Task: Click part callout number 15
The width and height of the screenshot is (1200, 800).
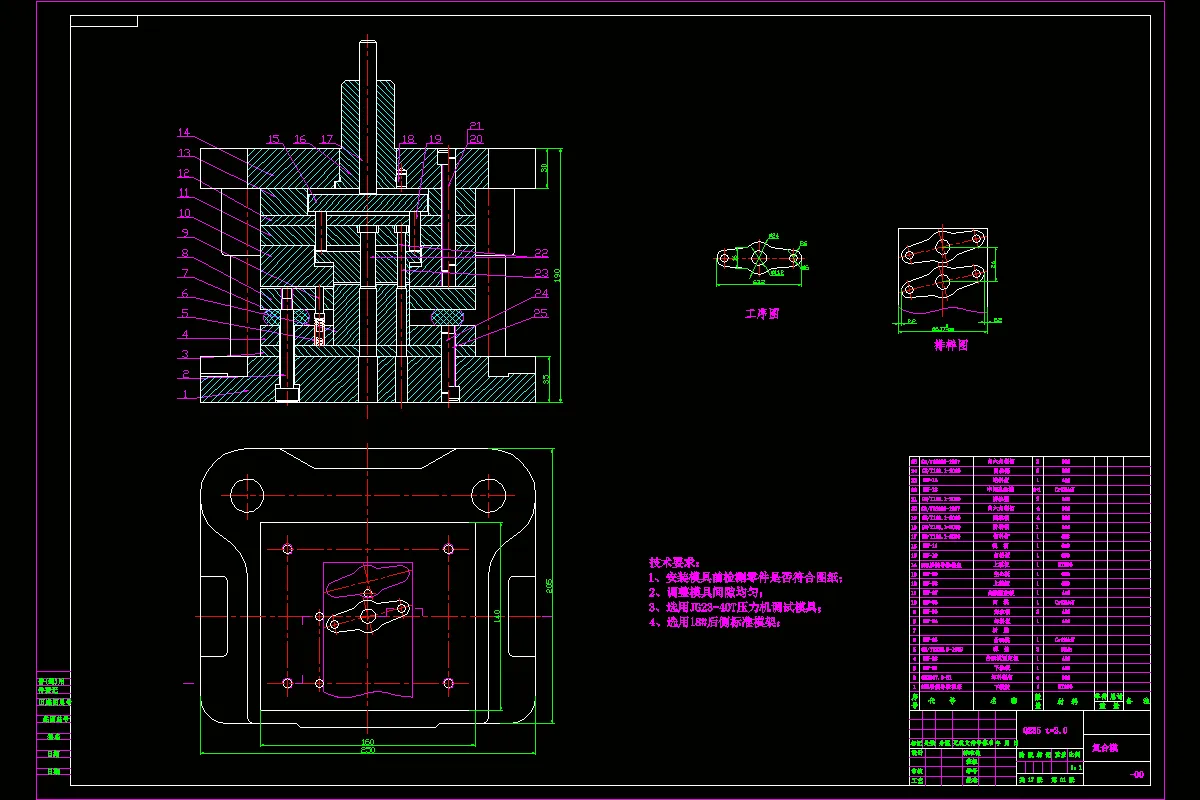Action: (x=275, y=139)
